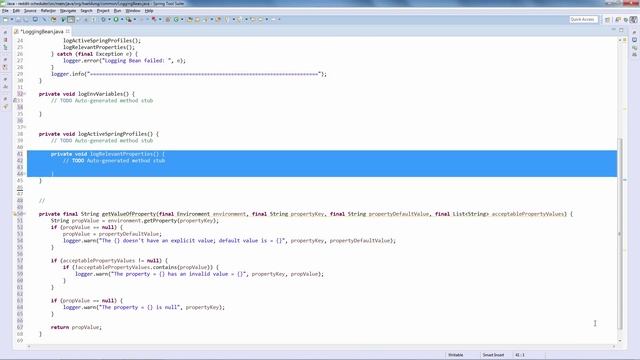Collapse the logEnvVariables method fold
Image resolution: width=640 pixels, height=360 pixels.
[24, 94]
